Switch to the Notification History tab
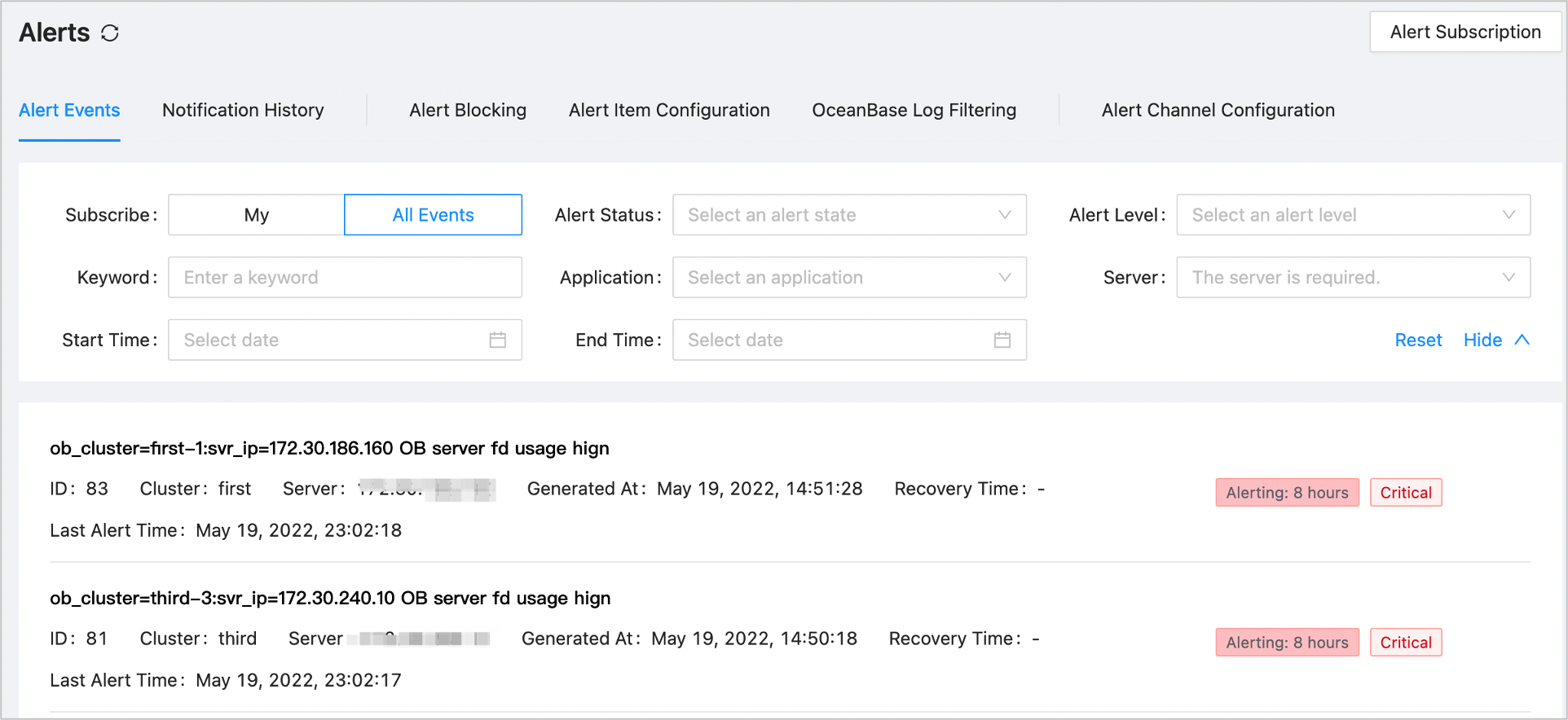Viewport: 1568px width, 720px height. coord(243,110)
